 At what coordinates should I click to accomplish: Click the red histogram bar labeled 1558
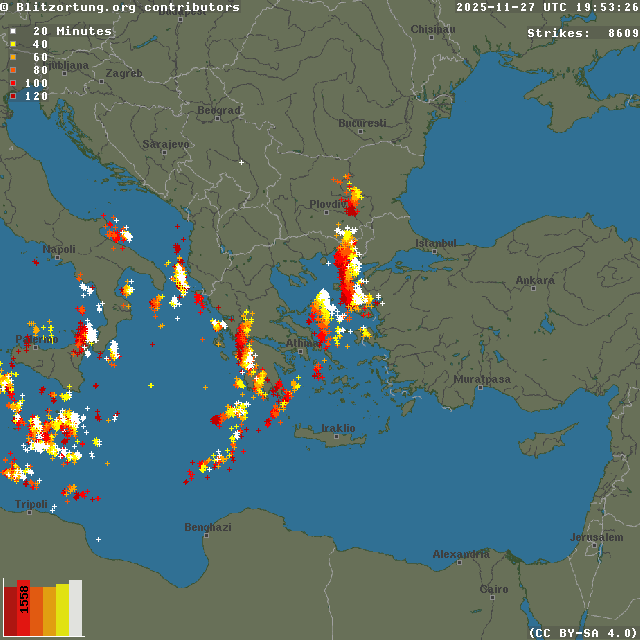pyautogui.click(x=24, y=608)
